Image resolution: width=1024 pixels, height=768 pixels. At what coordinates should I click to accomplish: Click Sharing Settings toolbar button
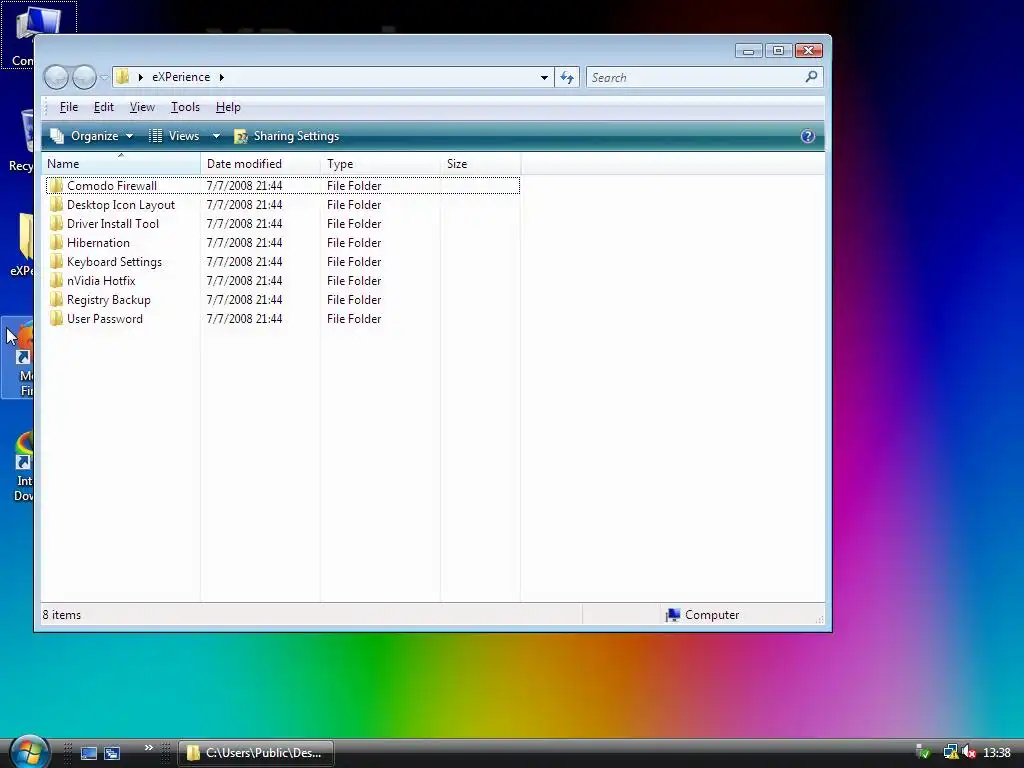click(287, 136)
